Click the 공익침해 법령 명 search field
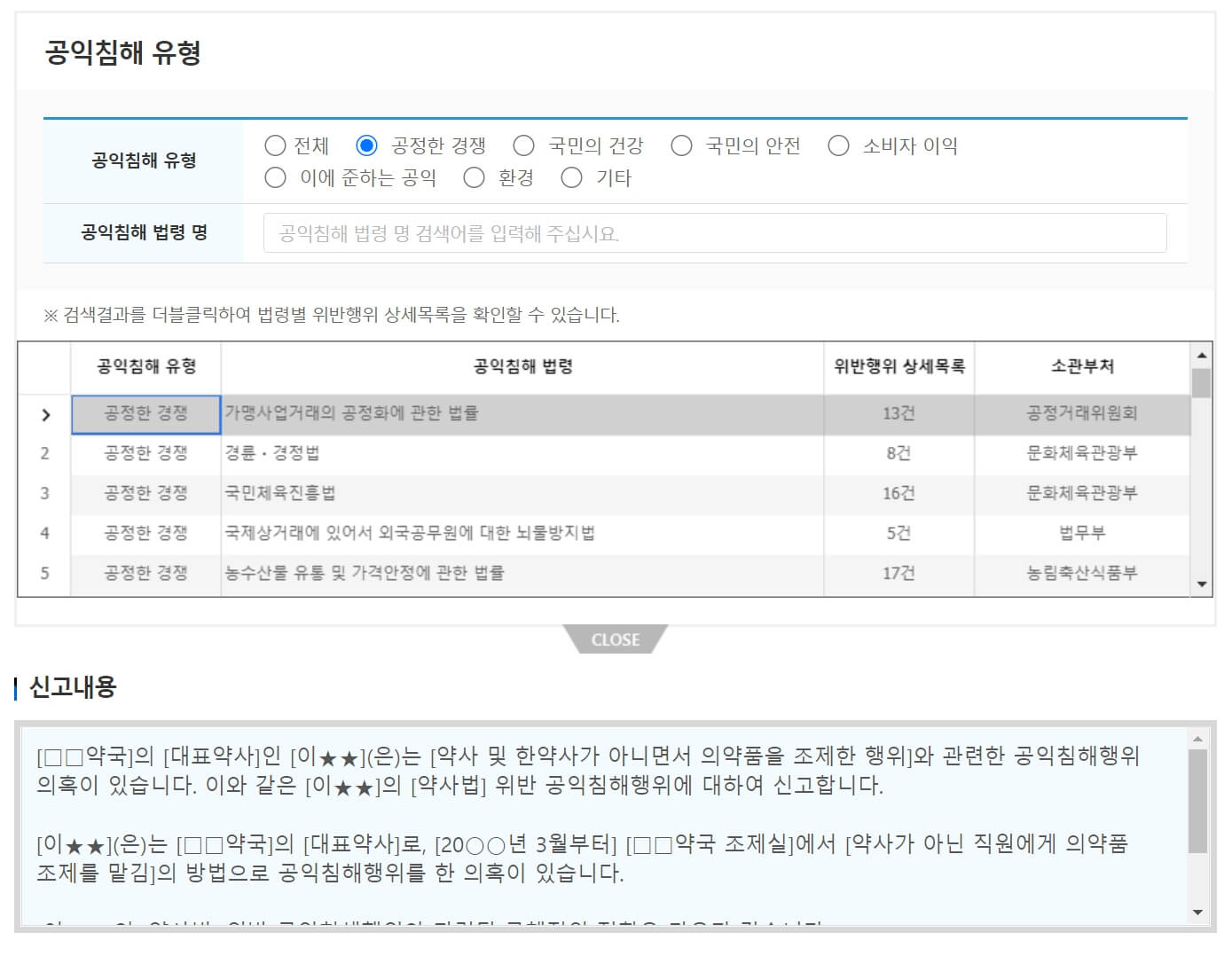 click(718, 232)
